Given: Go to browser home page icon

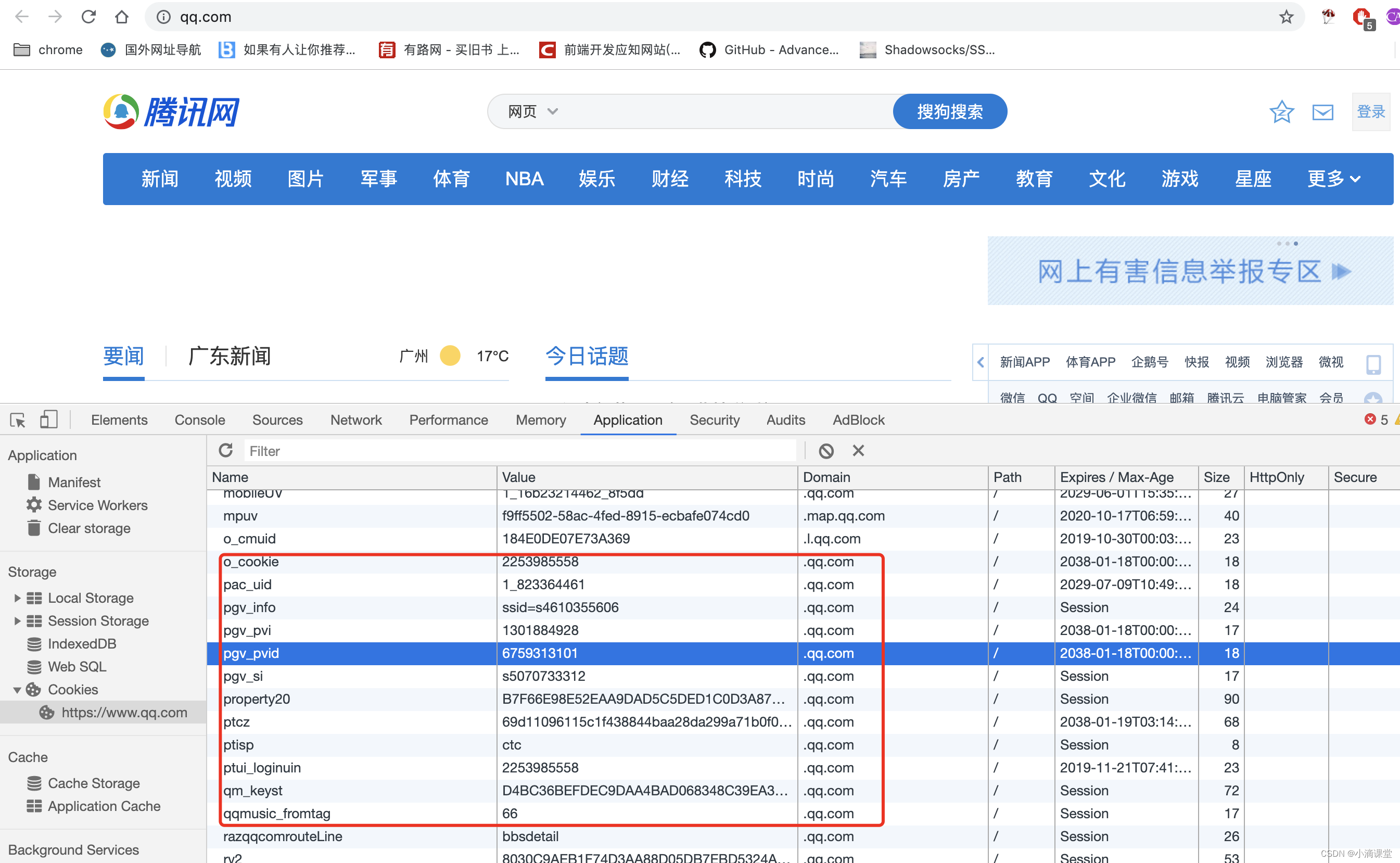Looking at the screenshot, I should click(x=122, y=17).
